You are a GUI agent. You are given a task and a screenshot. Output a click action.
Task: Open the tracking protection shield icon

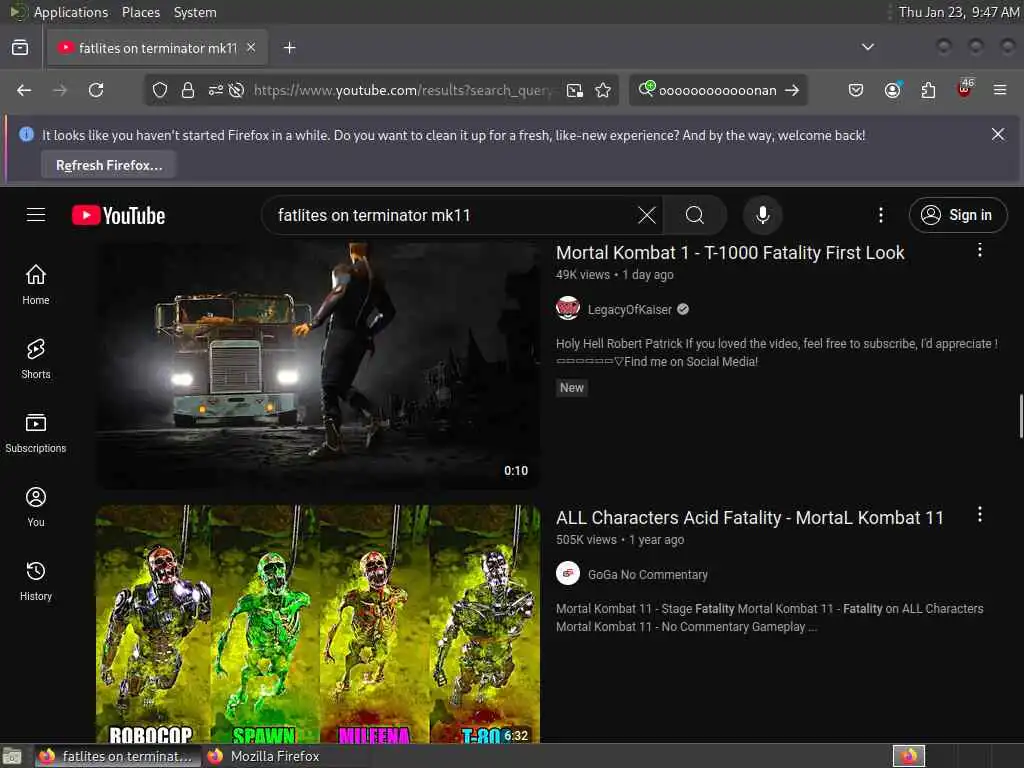coord(160,90)
